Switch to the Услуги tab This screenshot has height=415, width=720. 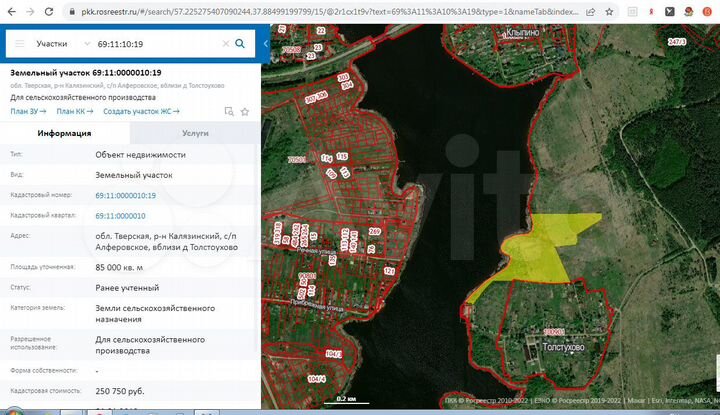point(195,133)
